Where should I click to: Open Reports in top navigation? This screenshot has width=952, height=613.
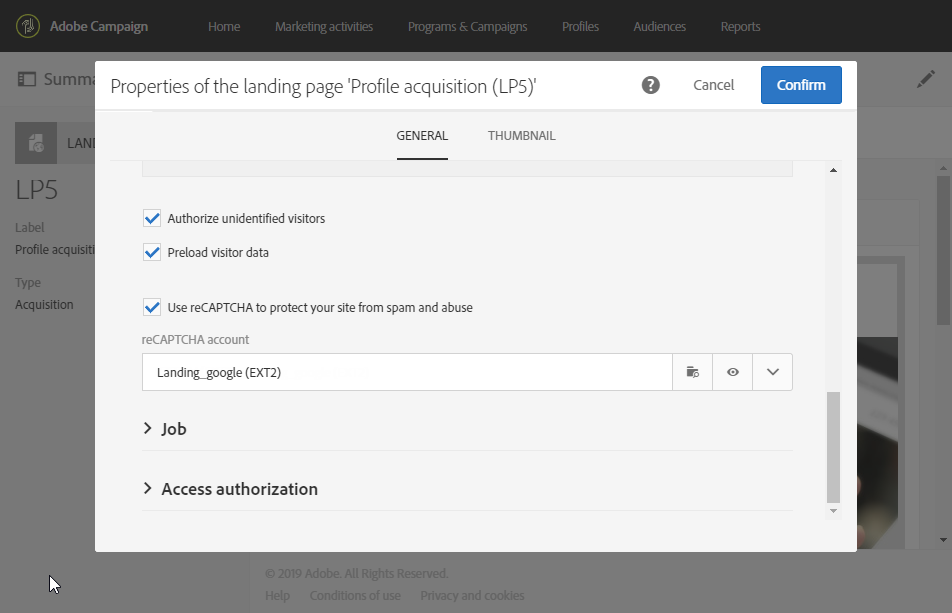[740, 27]
